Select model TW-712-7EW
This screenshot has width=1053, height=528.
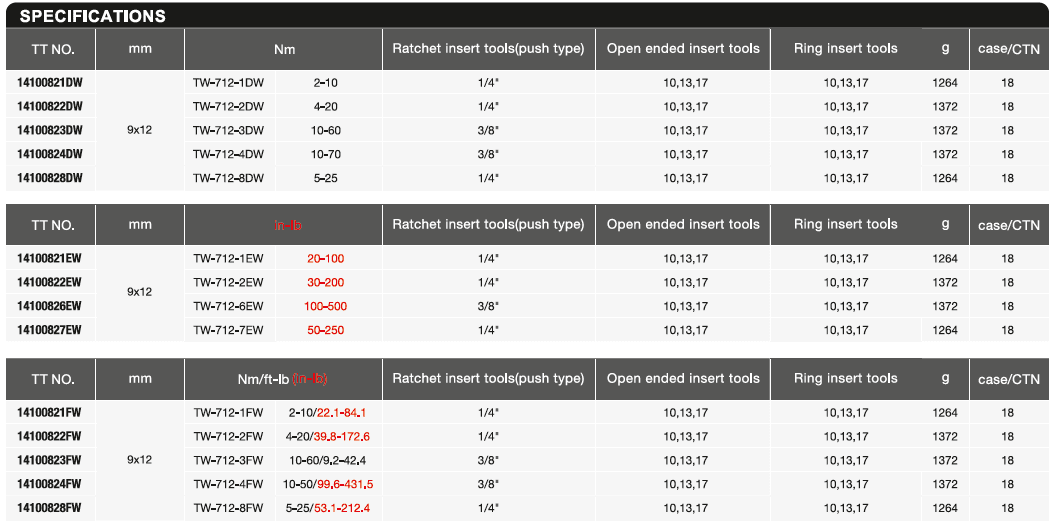click(228, 330)
